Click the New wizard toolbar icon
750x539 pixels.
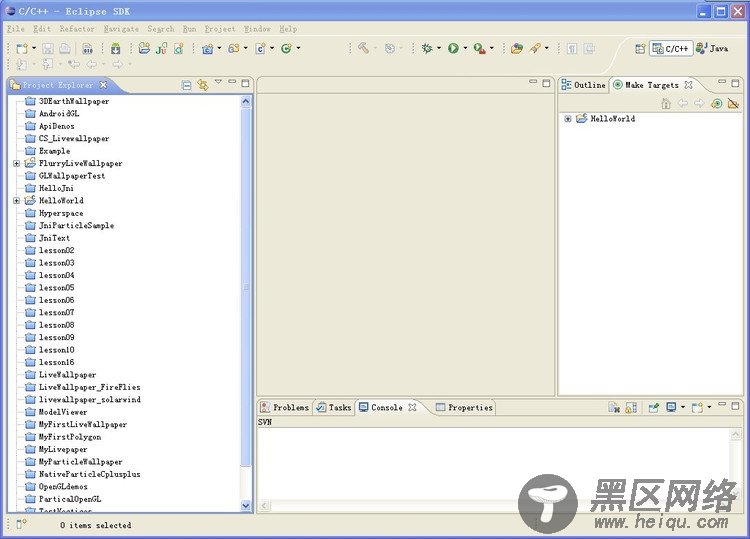[x=22, y=48]
